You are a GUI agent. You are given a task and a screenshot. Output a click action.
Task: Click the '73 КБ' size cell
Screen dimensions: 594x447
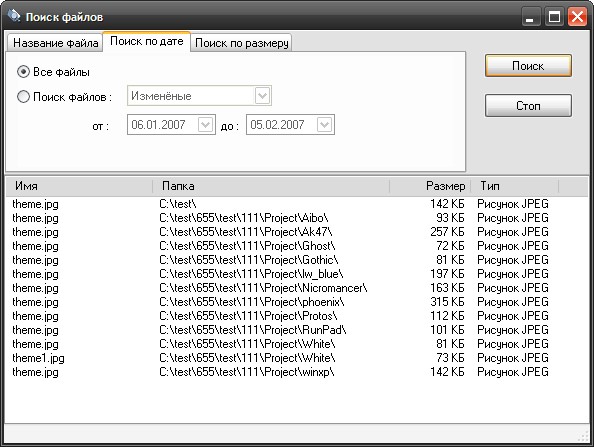(x=450, y=358)
